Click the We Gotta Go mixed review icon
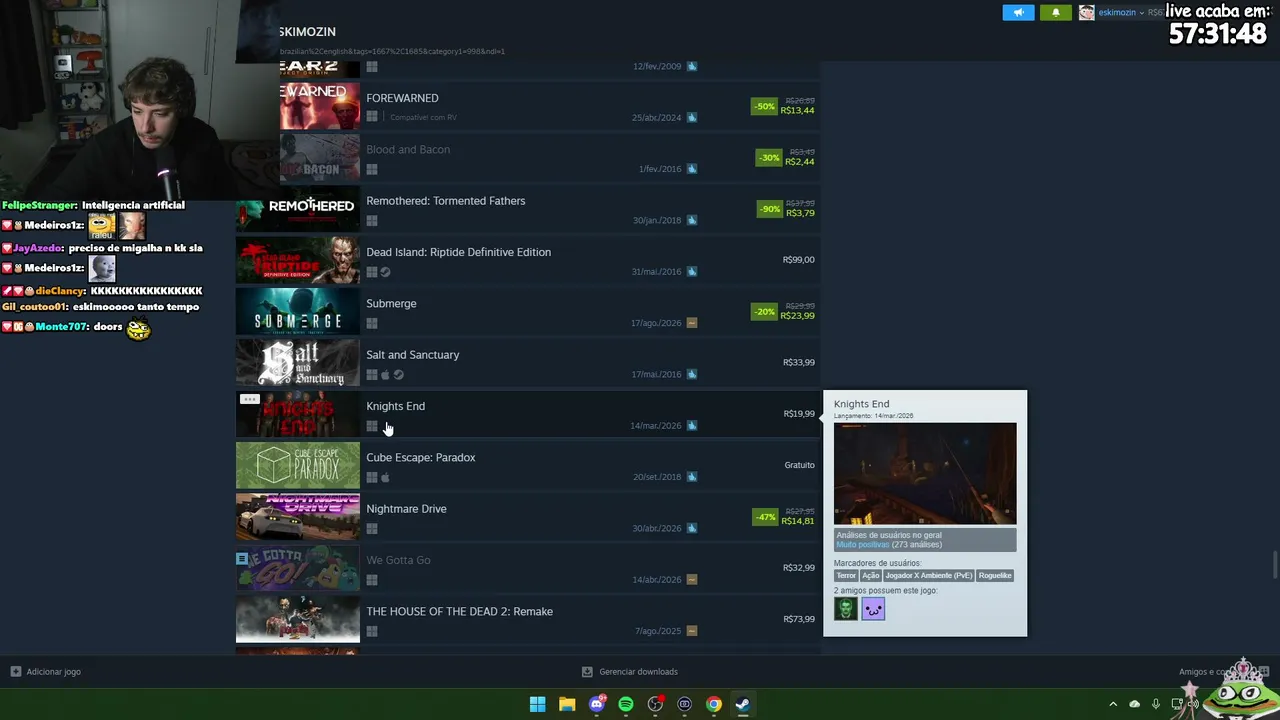Viewport: 1280px width, 720px height. click(692, 580)
